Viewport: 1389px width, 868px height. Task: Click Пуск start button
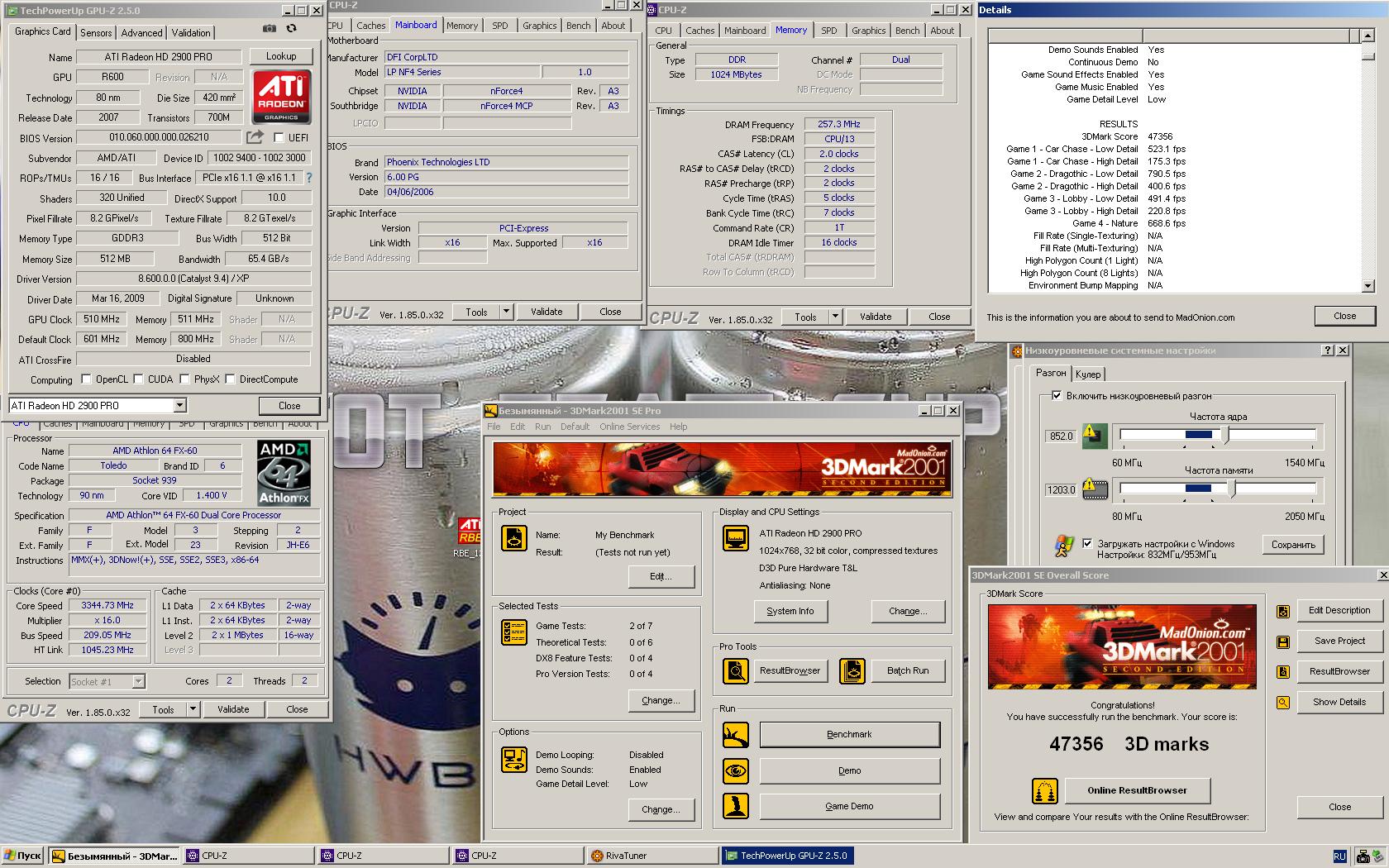click(x=23, y=856)
